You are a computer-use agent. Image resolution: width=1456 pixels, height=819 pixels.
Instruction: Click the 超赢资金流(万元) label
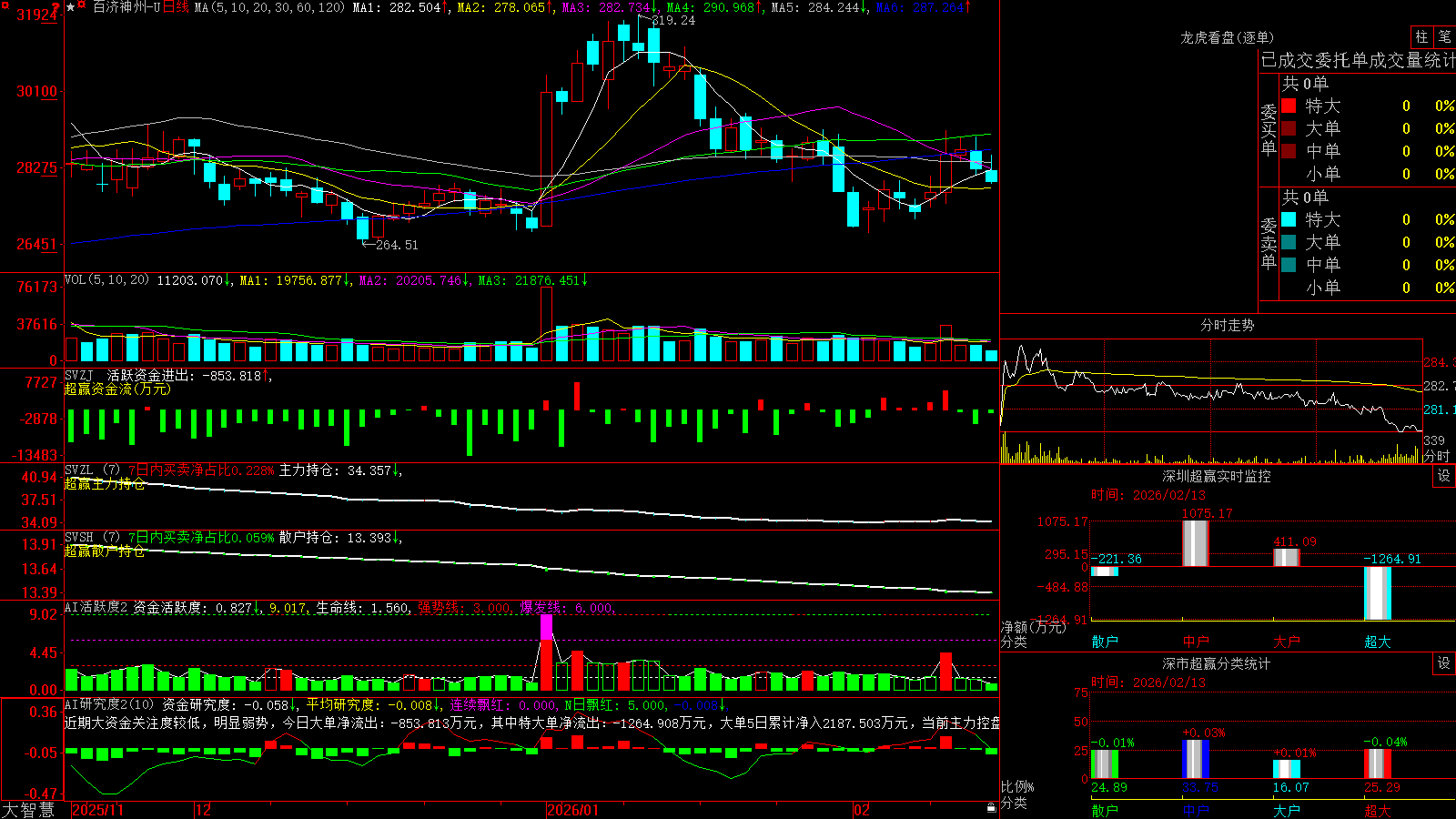coord(117,389)
